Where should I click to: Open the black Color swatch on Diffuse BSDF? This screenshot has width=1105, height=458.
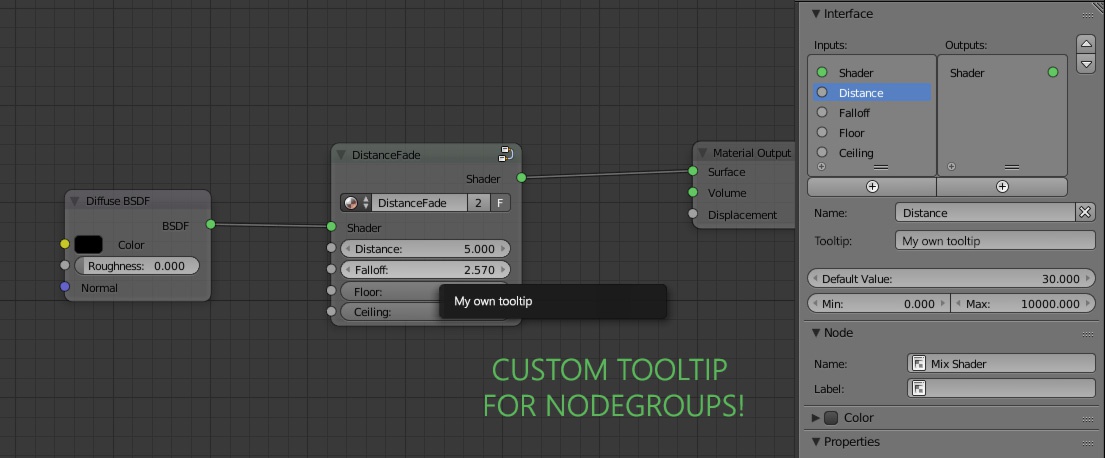pyautogui.click(x=89, y=245)
